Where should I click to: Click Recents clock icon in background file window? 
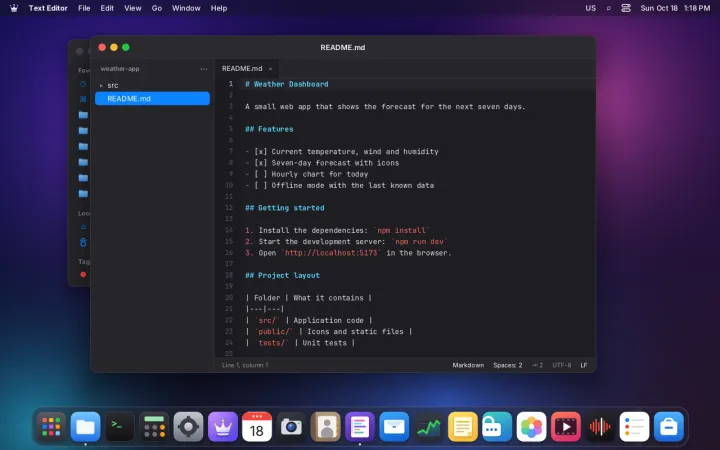tap(83, 84)
